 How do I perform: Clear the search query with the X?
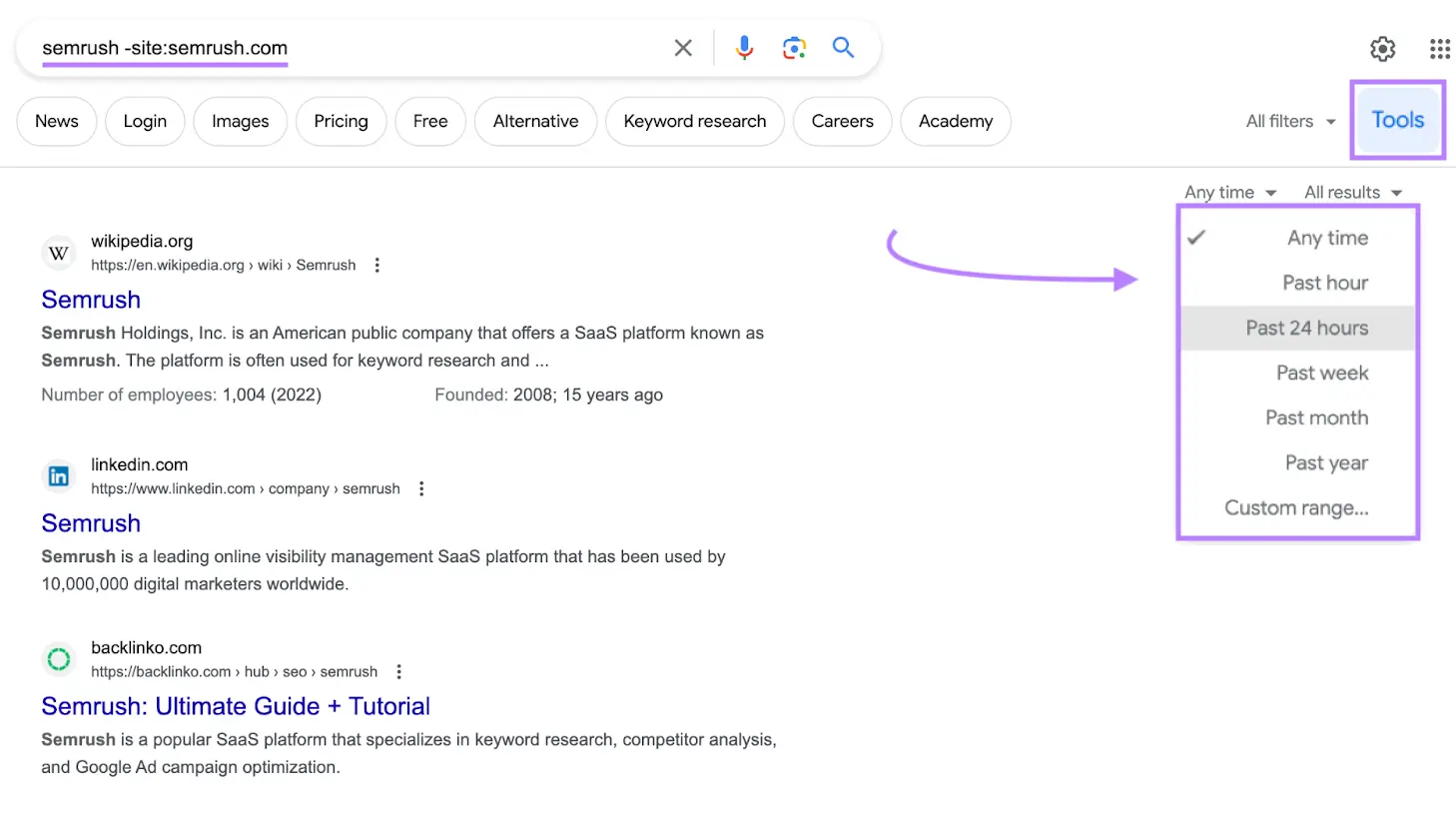coord(683,47)
